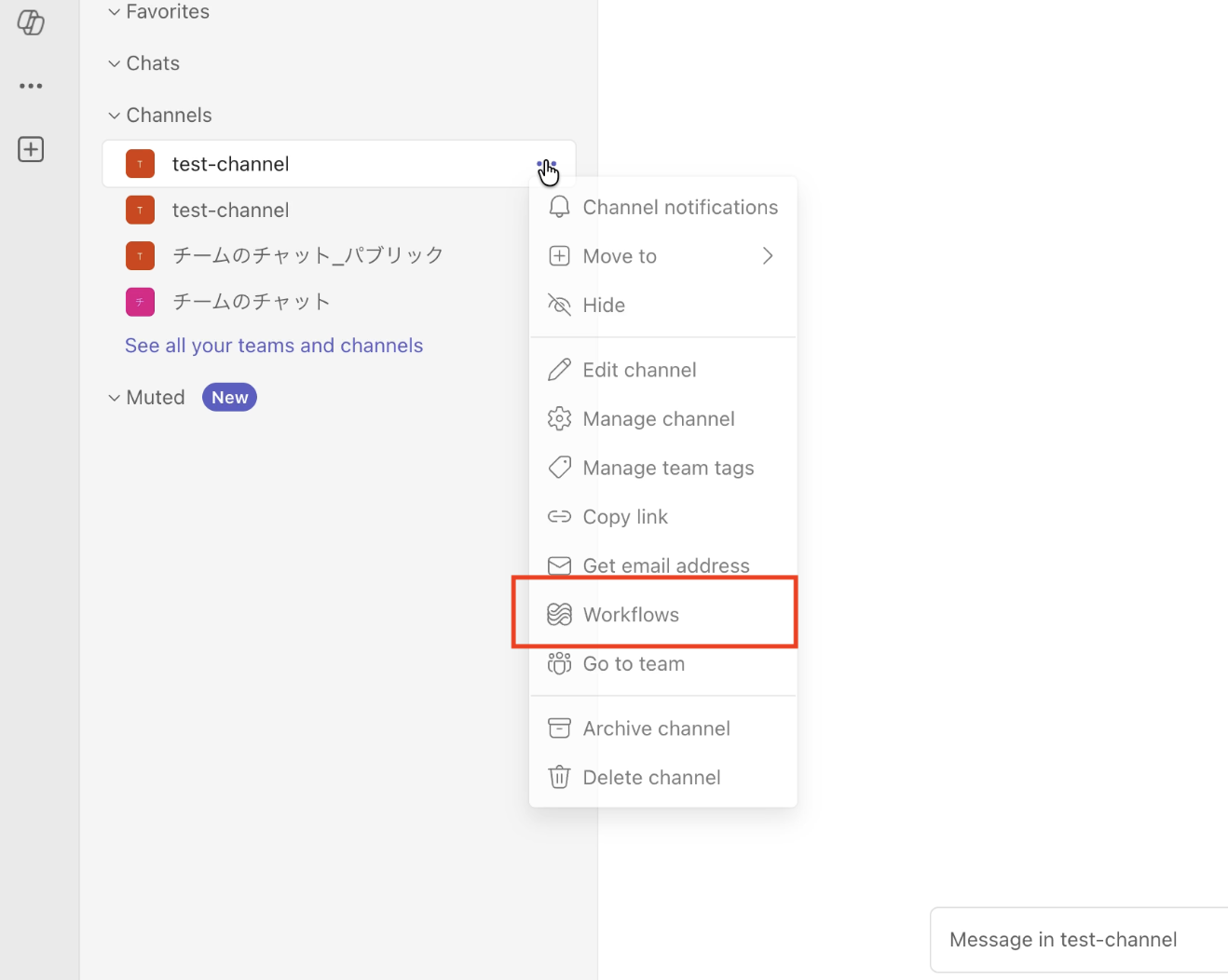Collapse the Muted section
The width and height of the screenshot is (1228, 980).
(x=114, y=398)
